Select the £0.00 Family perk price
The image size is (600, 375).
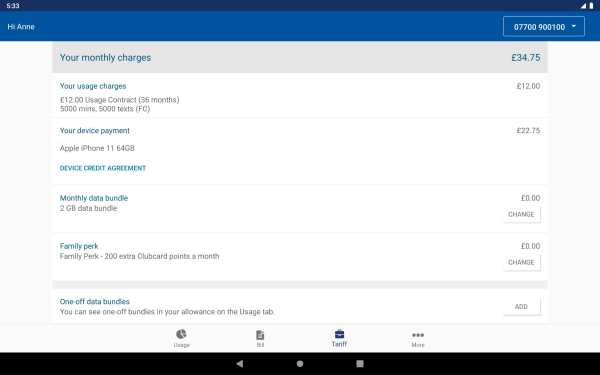pyautogui.click(x=531, y=246)
